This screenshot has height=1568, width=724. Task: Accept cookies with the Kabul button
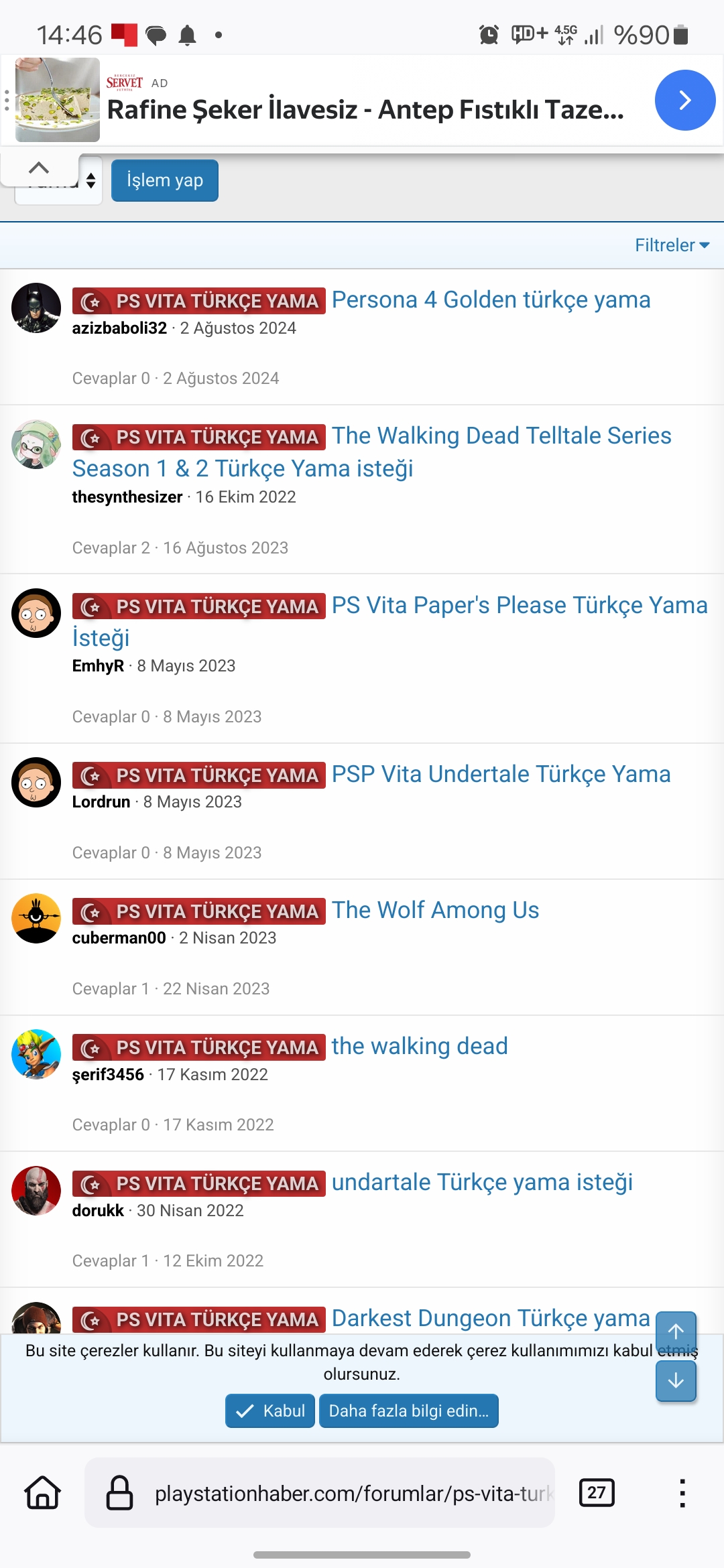pyautogui.click(x=270, y=1411)
